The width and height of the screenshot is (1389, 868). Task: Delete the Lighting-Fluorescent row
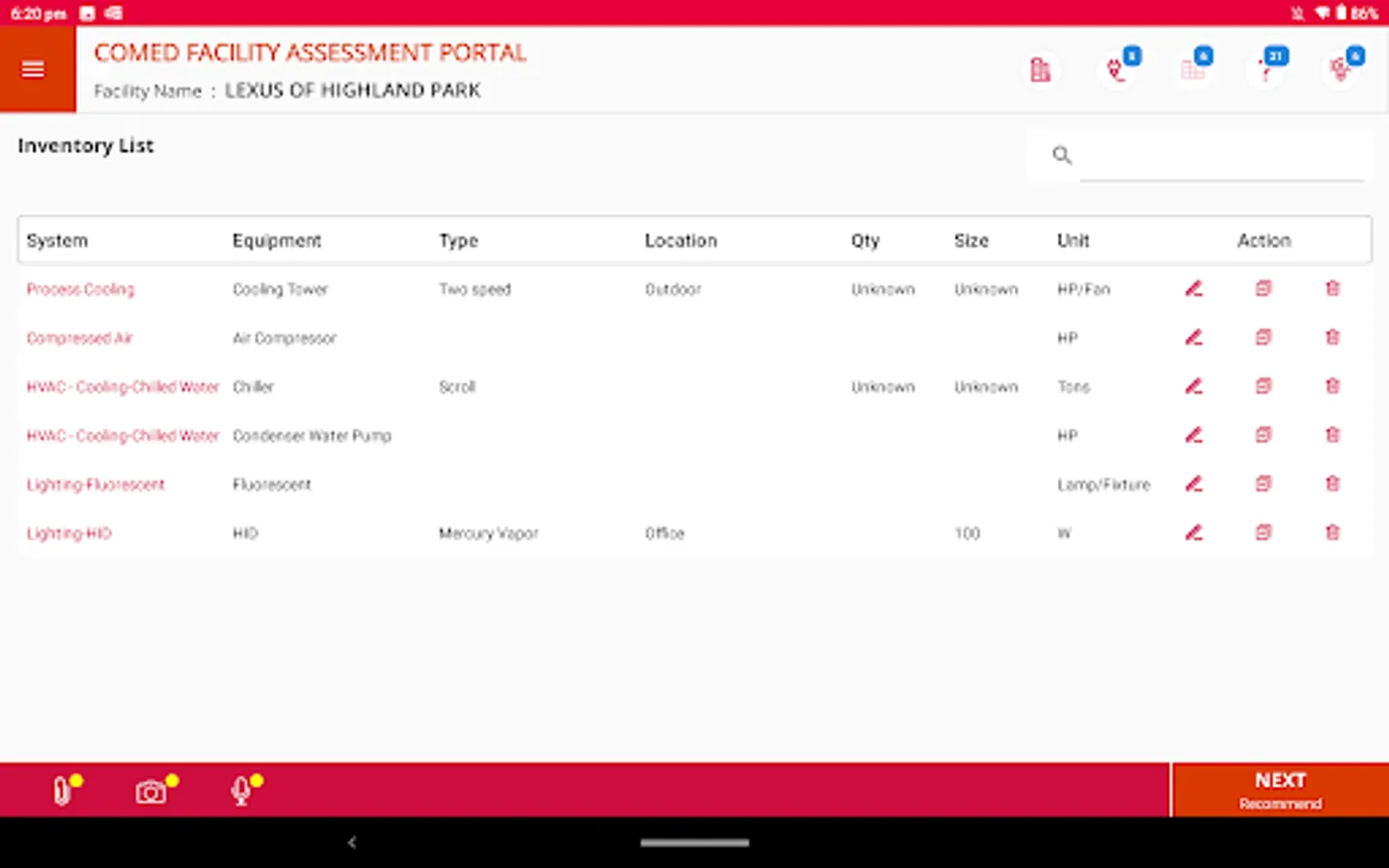tap(1333, 484)
